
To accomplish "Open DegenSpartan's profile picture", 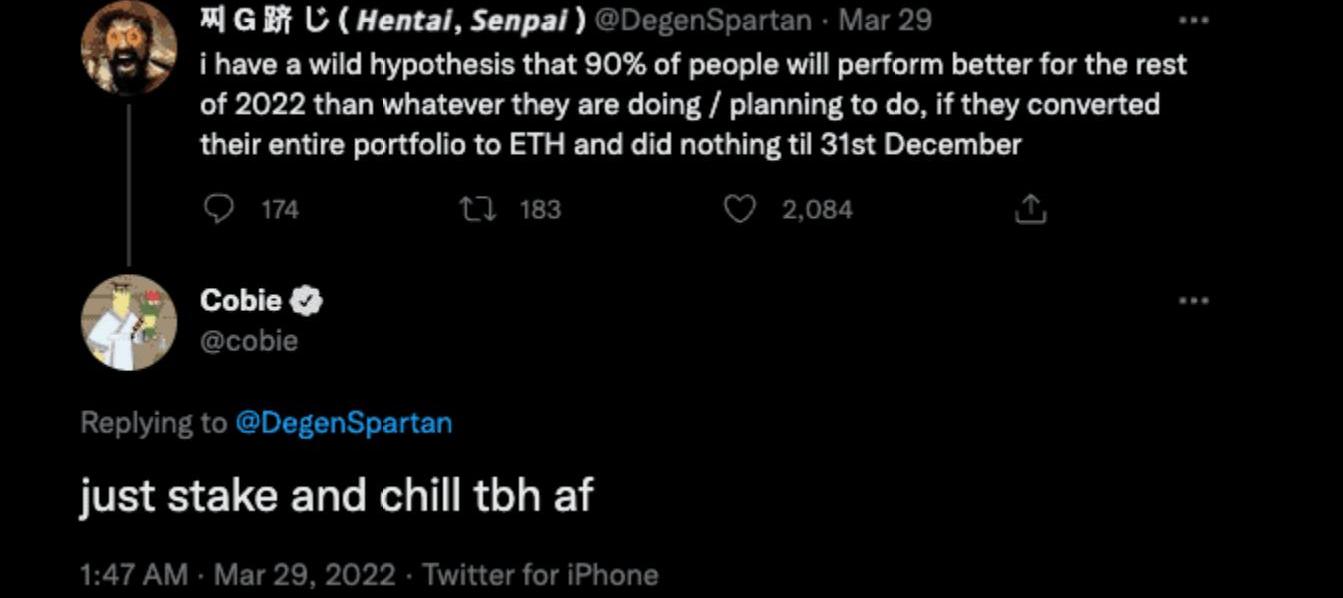I will pyautogui.click(x=128, y=47).
